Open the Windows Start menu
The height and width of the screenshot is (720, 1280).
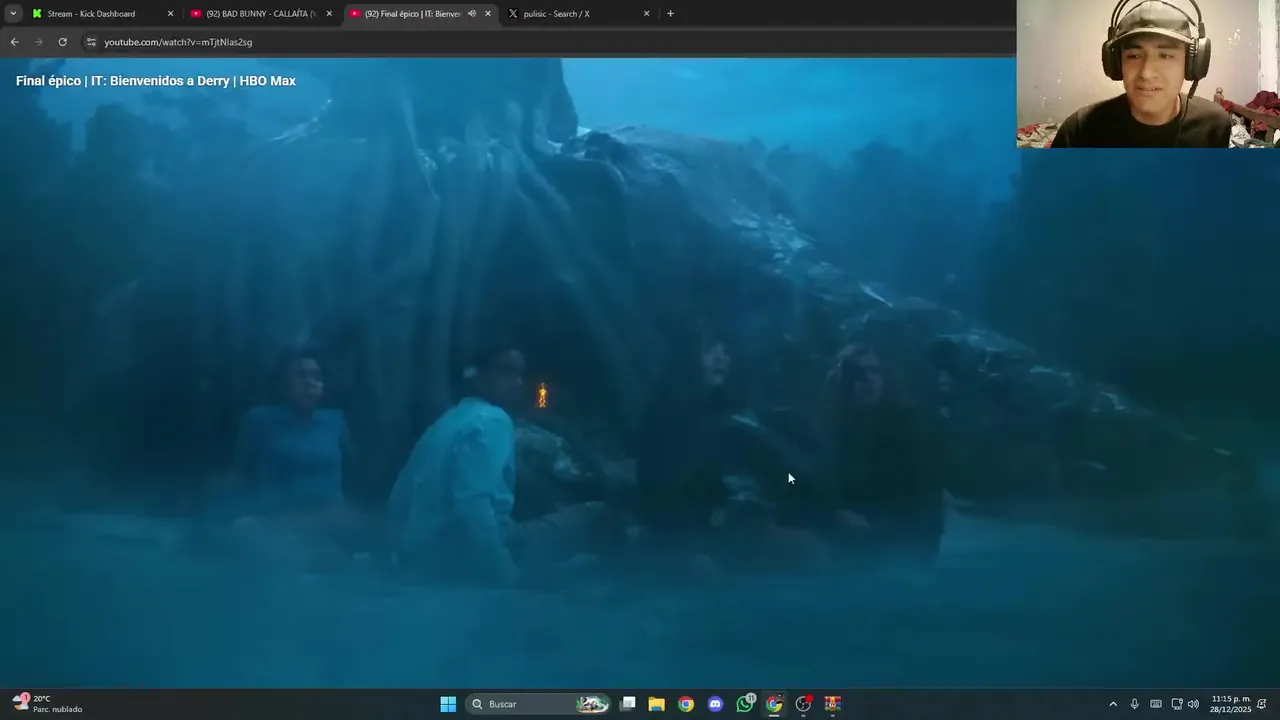(448, 704)
